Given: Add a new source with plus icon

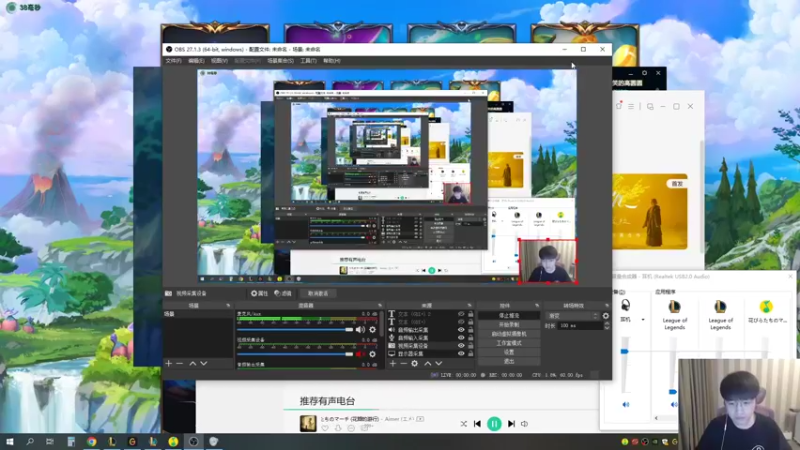Looking at the screenshot, I should 393,363.
